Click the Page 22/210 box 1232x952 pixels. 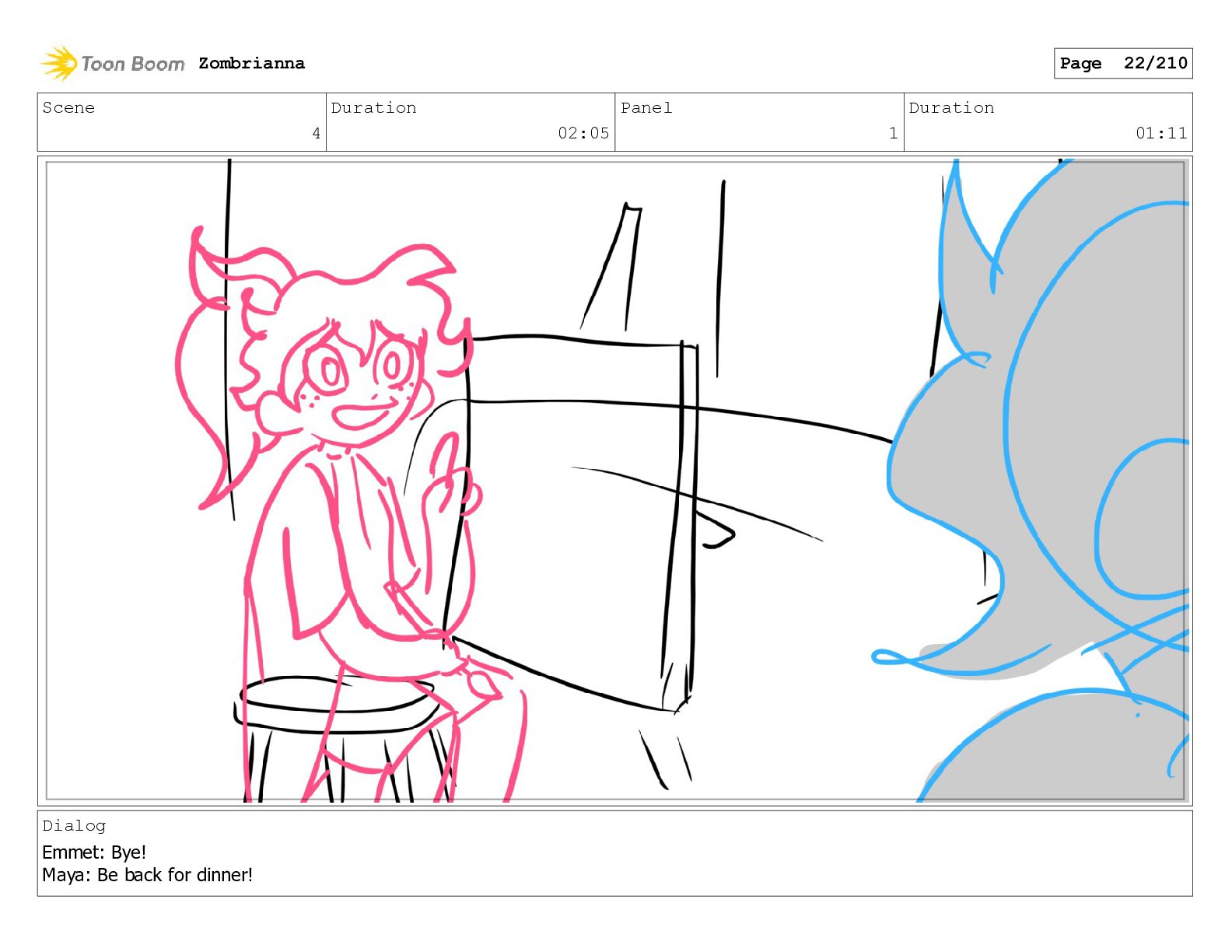(x=1123, y=63)
